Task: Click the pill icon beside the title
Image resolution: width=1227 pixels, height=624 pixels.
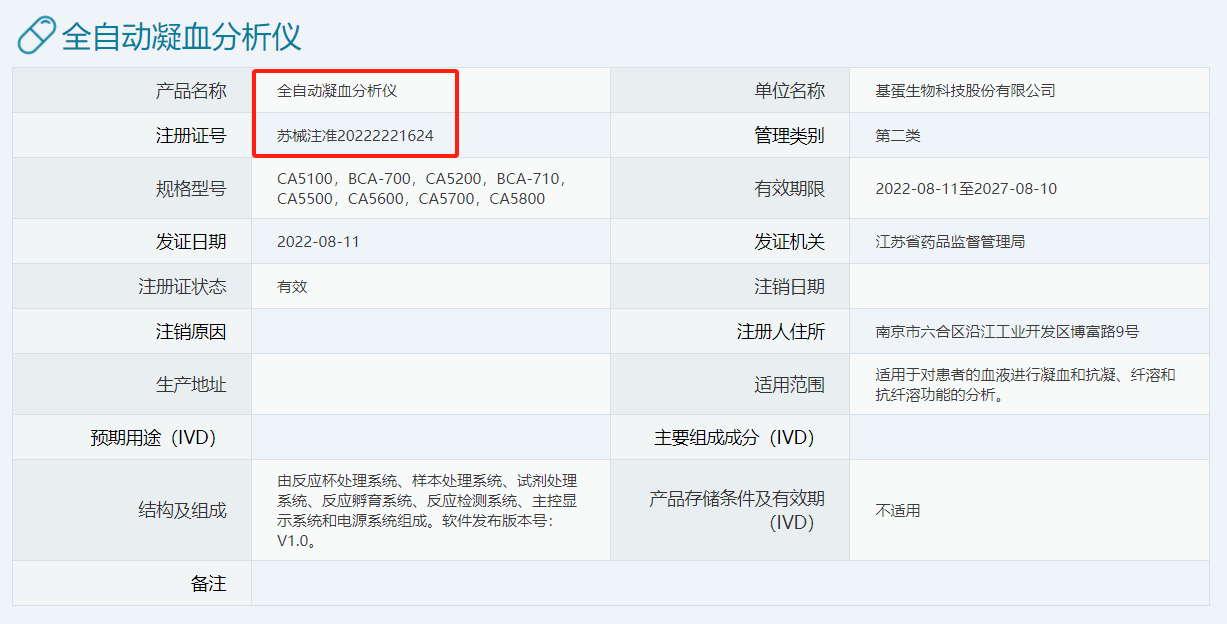Action: 37,35
